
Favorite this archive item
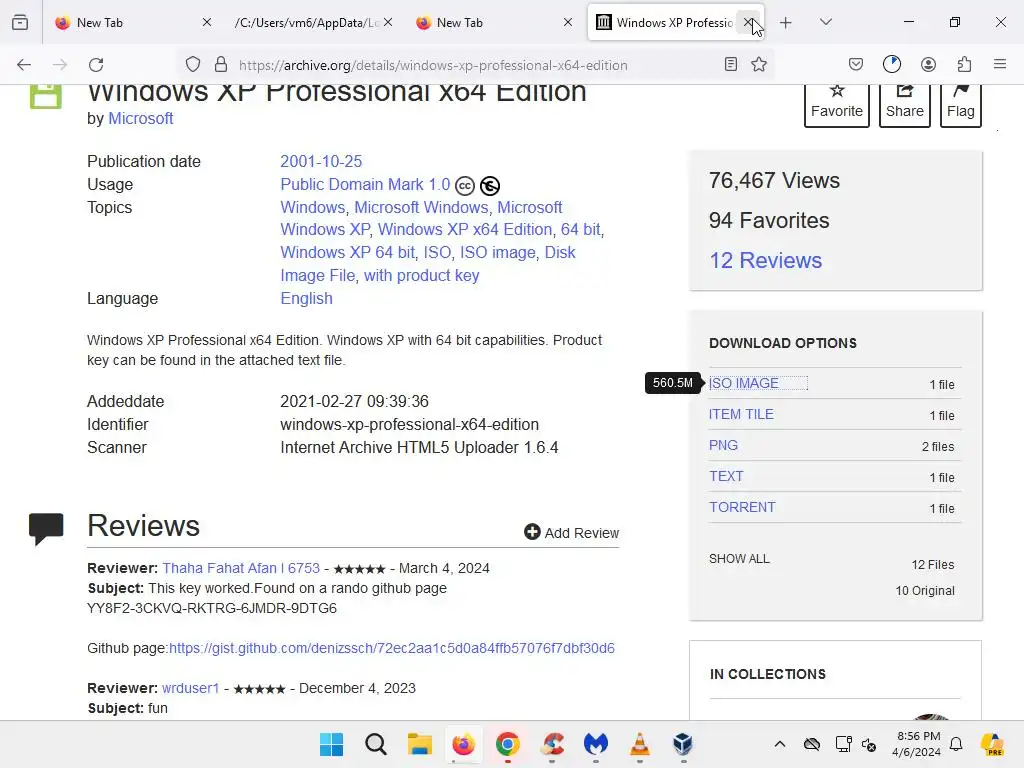(x=837, y=104)
